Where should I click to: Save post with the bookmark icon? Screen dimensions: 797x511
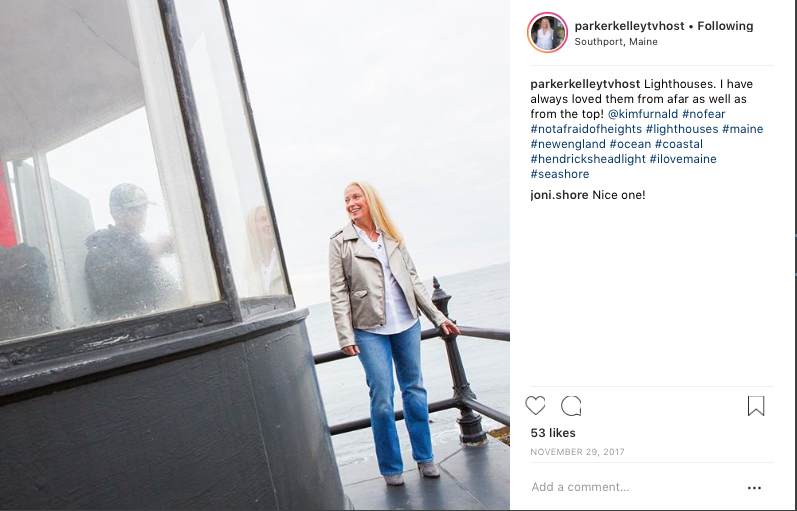[x=756, y=406]
